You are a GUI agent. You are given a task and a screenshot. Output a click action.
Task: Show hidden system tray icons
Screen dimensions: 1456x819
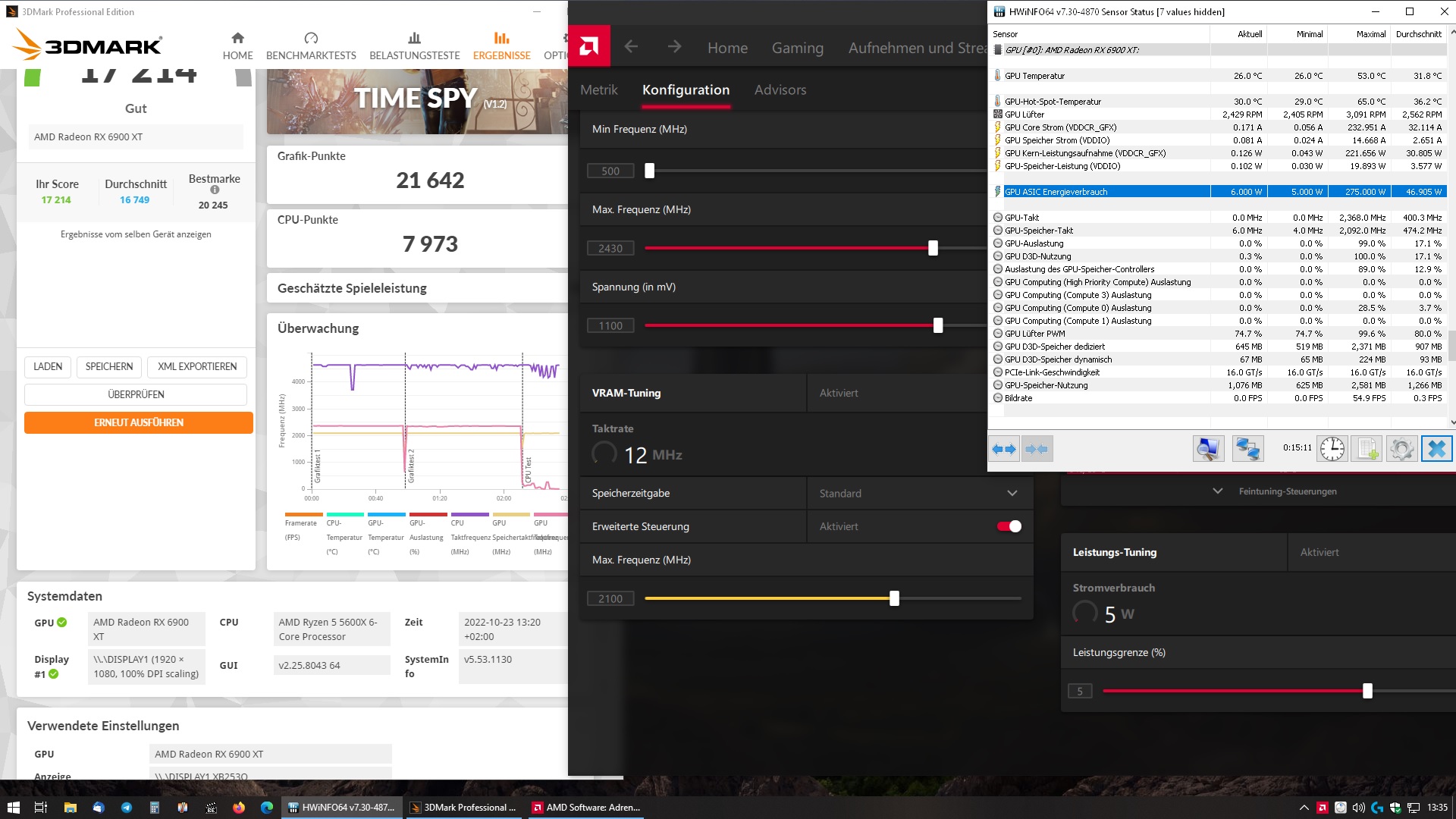[1304, 808]
